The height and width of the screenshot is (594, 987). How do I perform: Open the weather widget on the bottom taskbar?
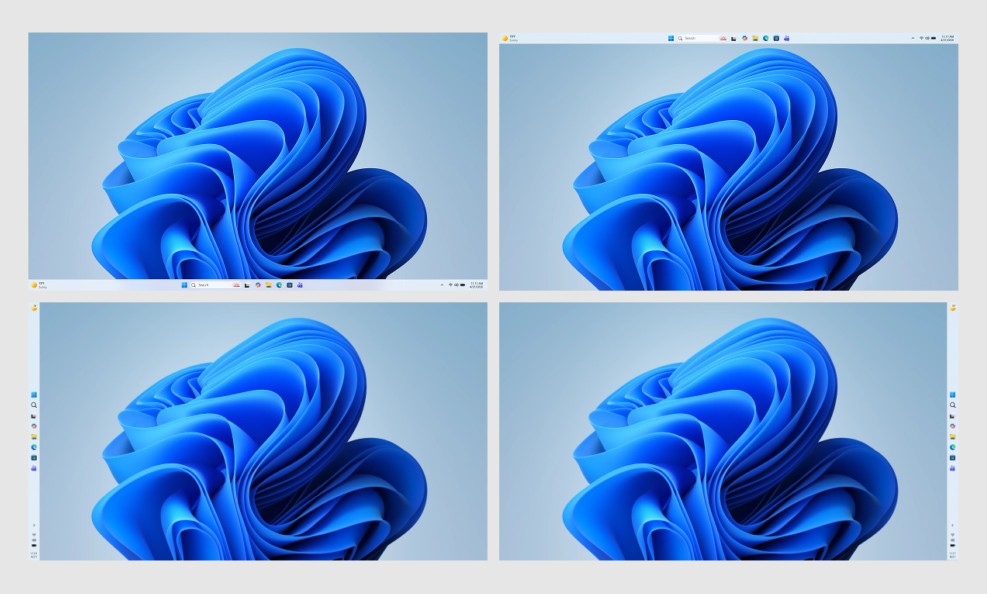click(x=37, y=285)
